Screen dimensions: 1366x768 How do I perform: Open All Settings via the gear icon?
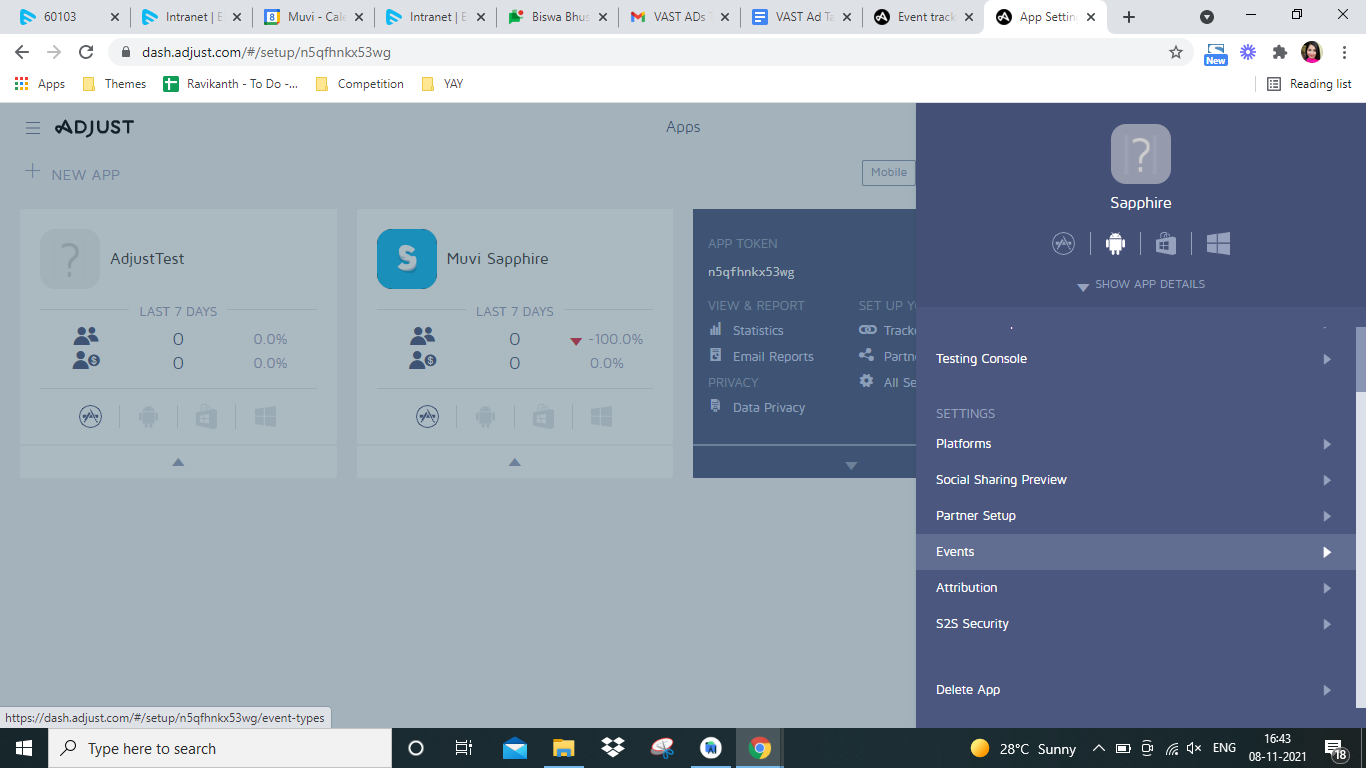pyautogui.click(x=866, y=381)
